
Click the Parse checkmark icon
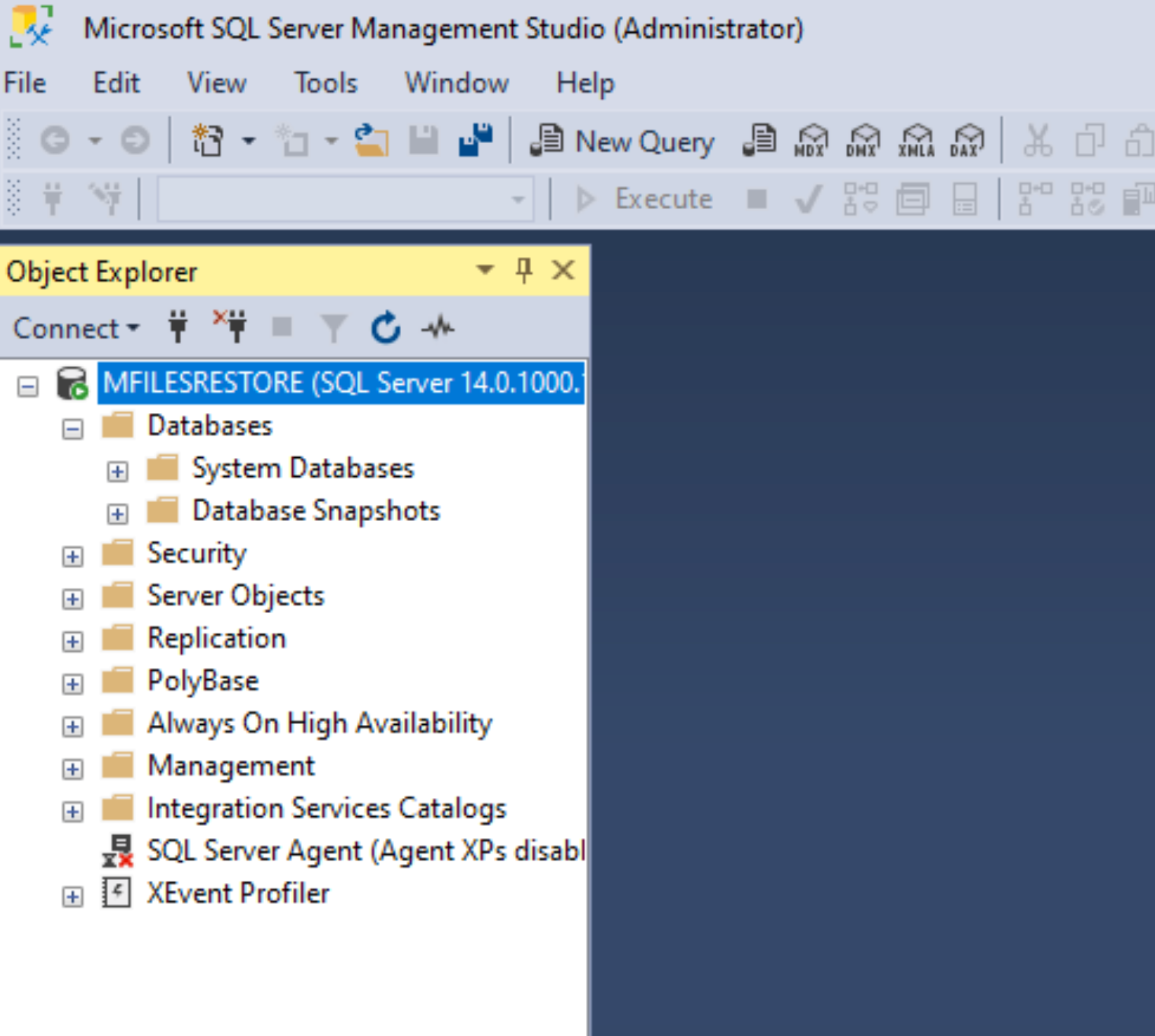[x=808, y=199]
